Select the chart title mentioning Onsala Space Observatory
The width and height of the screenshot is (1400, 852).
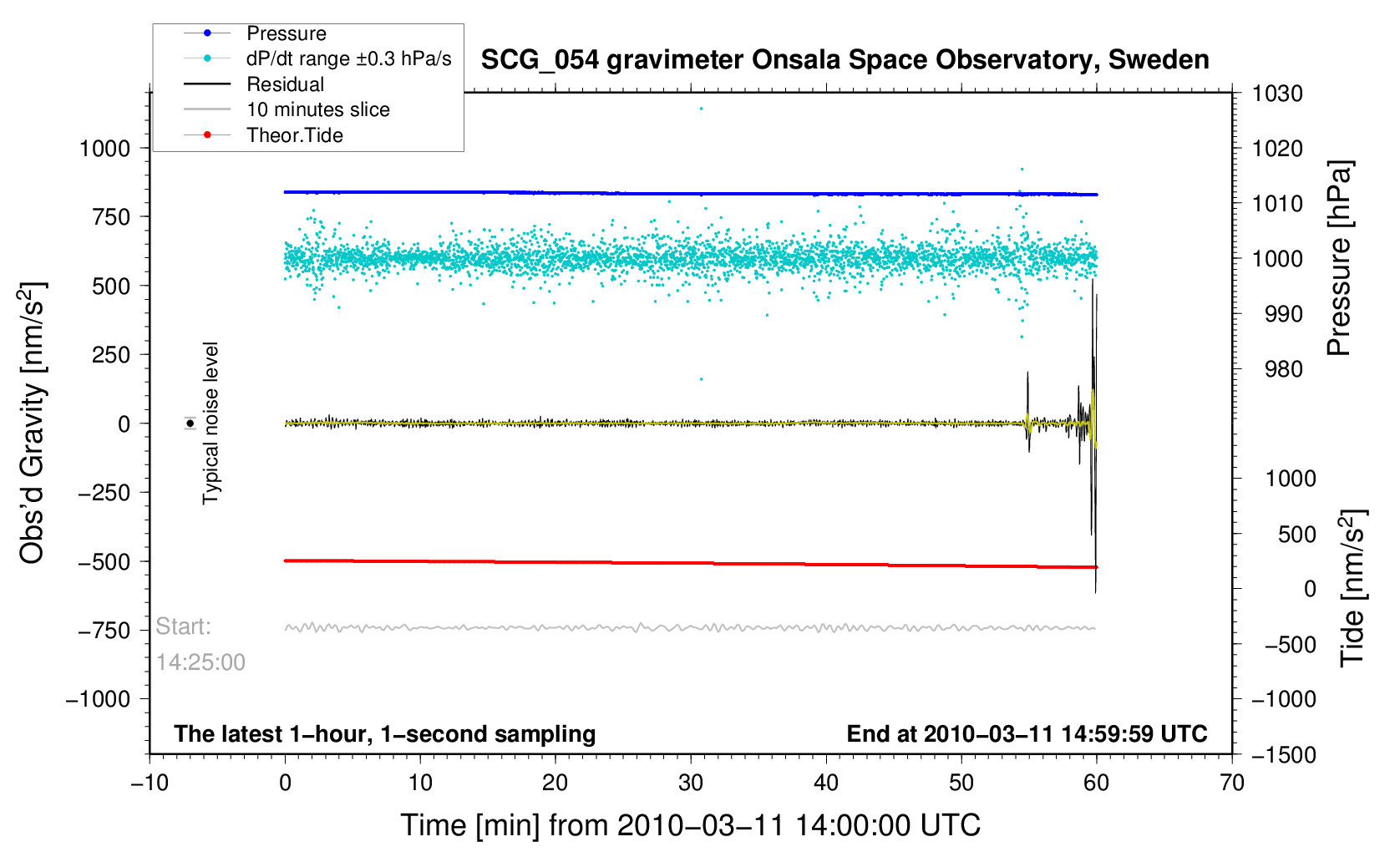[x=845, y=60]
